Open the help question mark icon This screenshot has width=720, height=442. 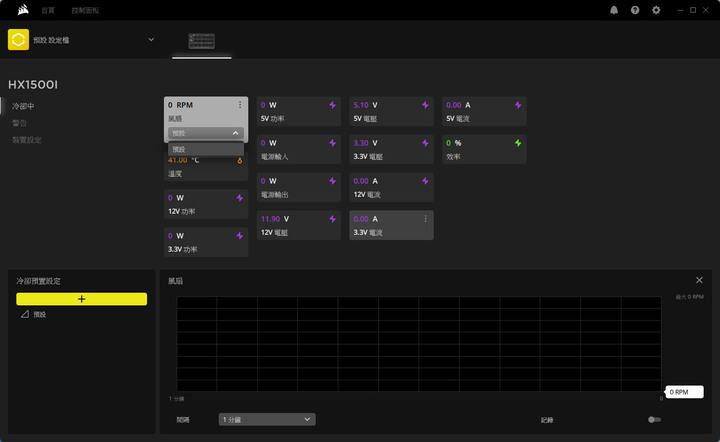pos(635,10)
